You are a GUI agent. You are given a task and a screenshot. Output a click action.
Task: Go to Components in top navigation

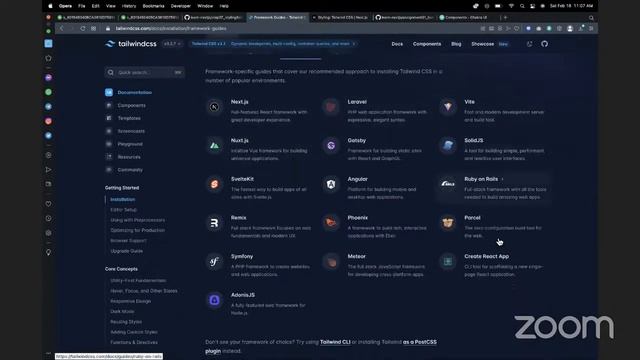click(427, 44)
